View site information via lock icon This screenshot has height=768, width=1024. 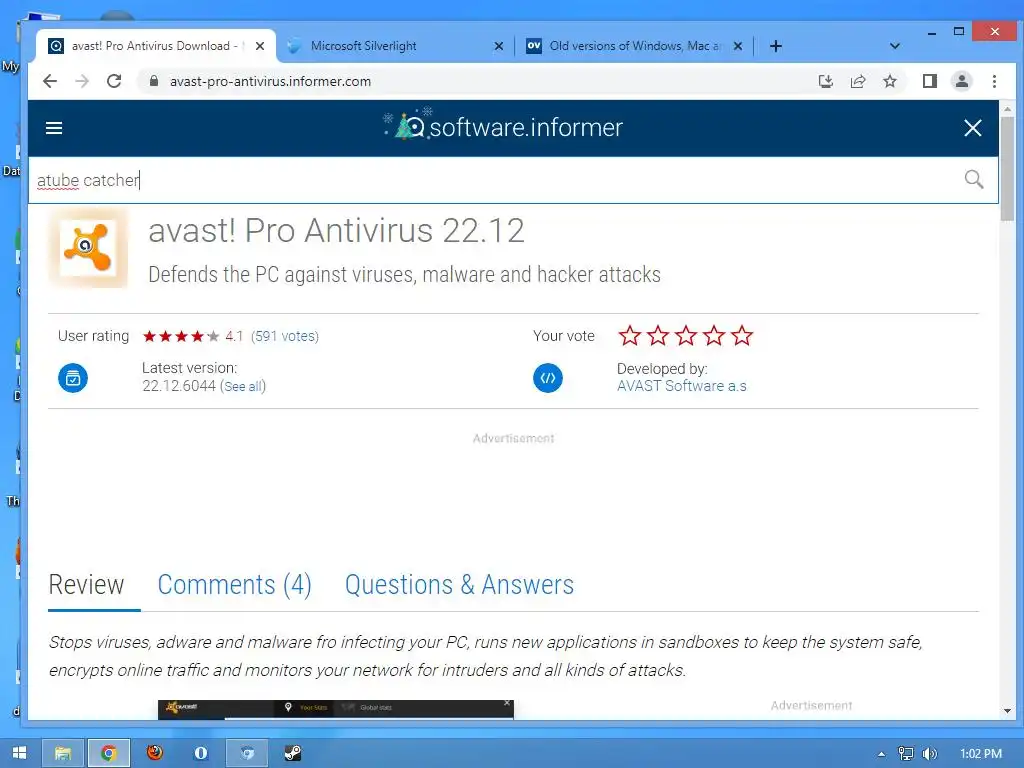[153, 81]
